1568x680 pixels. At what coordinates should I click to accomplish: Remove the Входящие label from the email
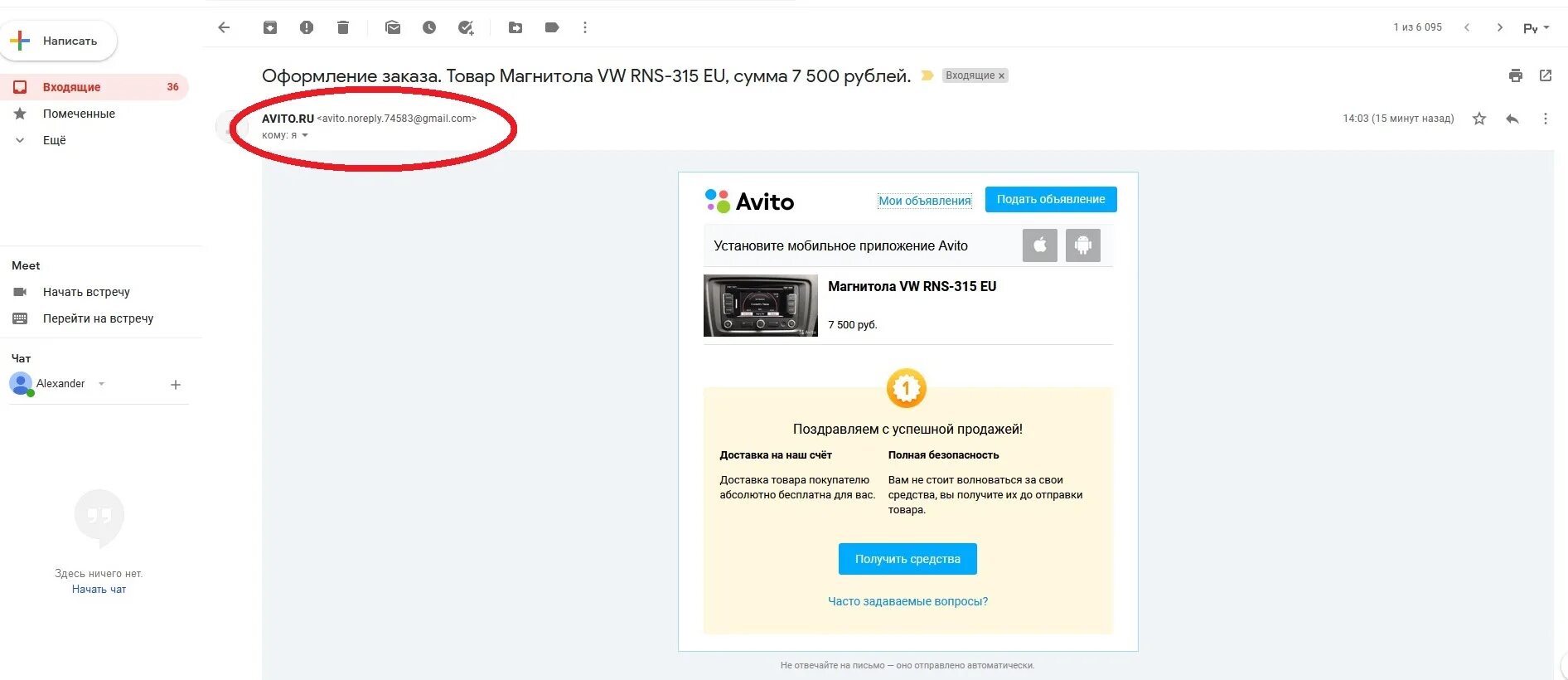point(1001,75)
